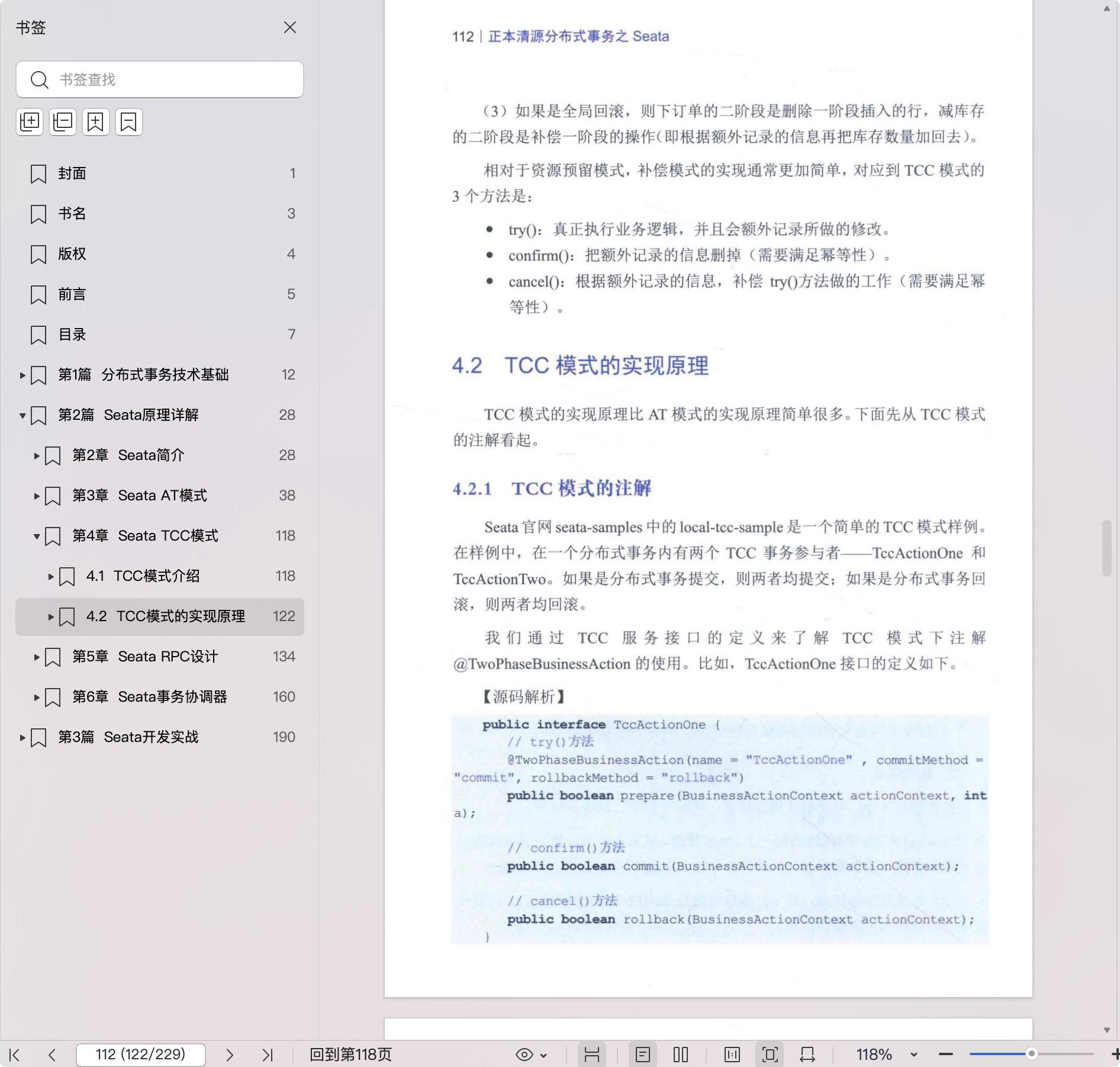Viewport: 1120px width, 1067px height.
Task: Click the expand all bookmarks icon
Action: click(30, 122)
